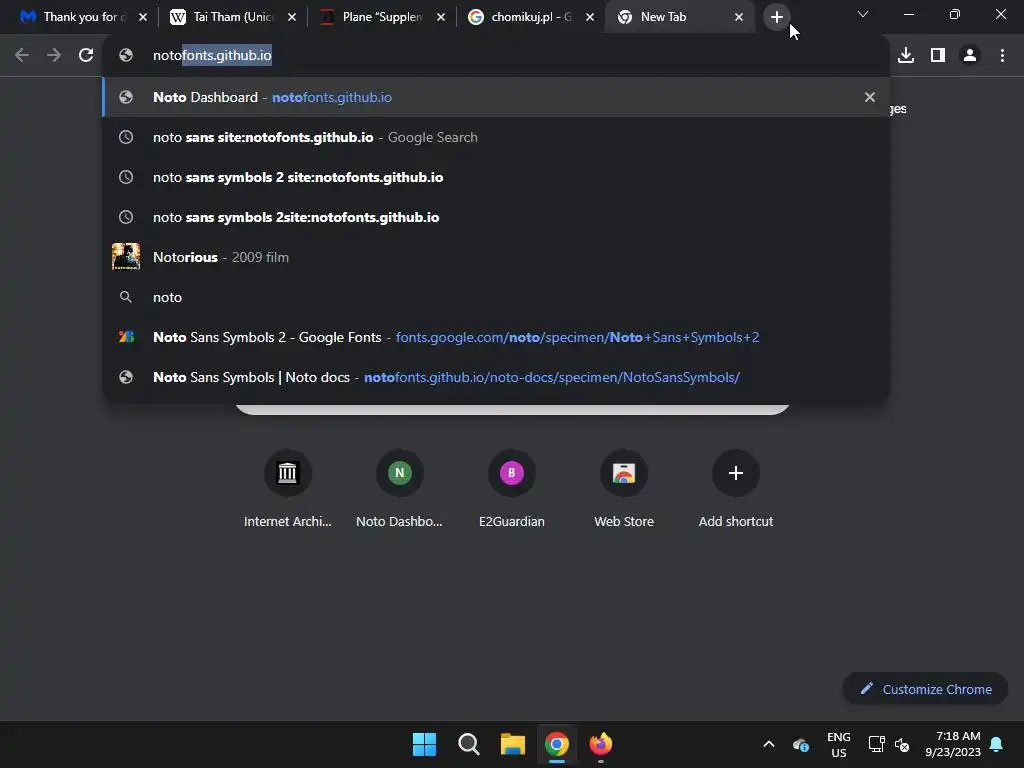Remove the Noto Dashboard suggestion

870,97
